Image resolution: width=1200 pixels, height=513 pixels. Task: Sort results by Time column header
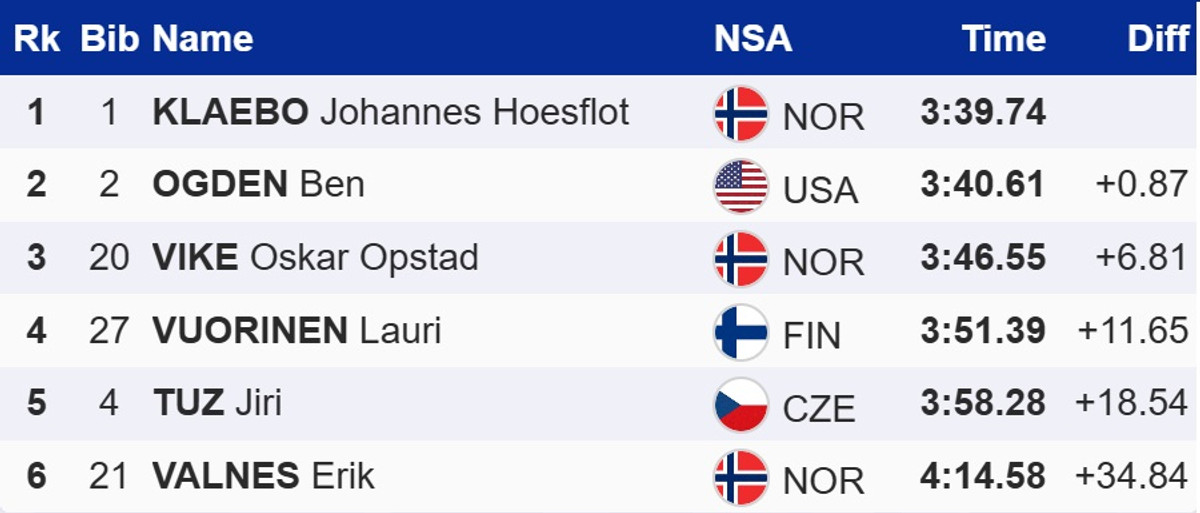click(x=1003, y=39)
